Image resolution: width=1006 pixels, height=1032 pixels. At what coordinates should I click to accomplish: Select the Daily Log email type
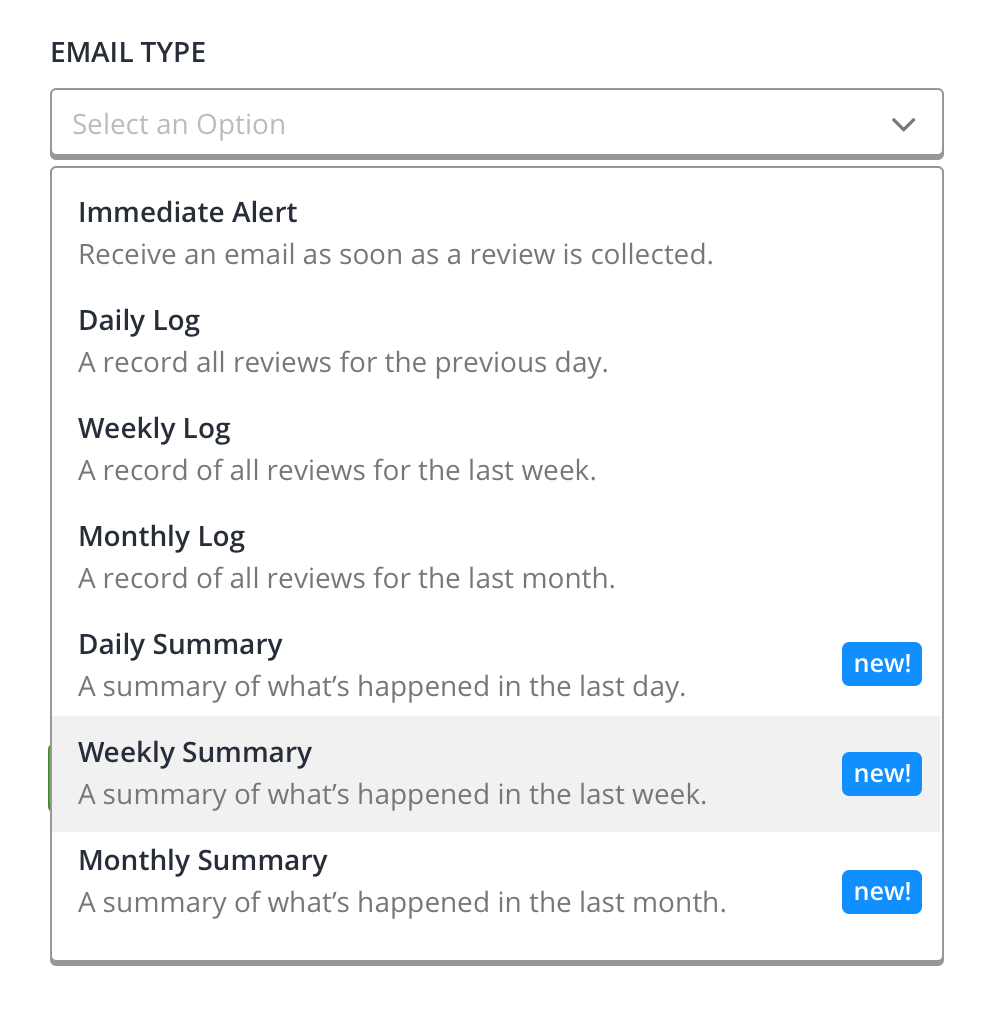click(497, 341)
